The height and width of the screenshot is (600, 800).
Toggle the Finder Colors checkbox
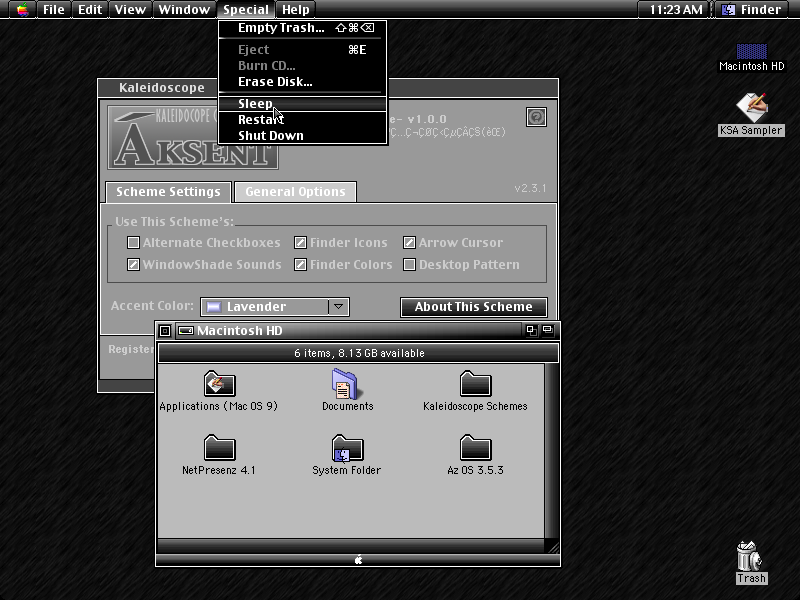301,264
